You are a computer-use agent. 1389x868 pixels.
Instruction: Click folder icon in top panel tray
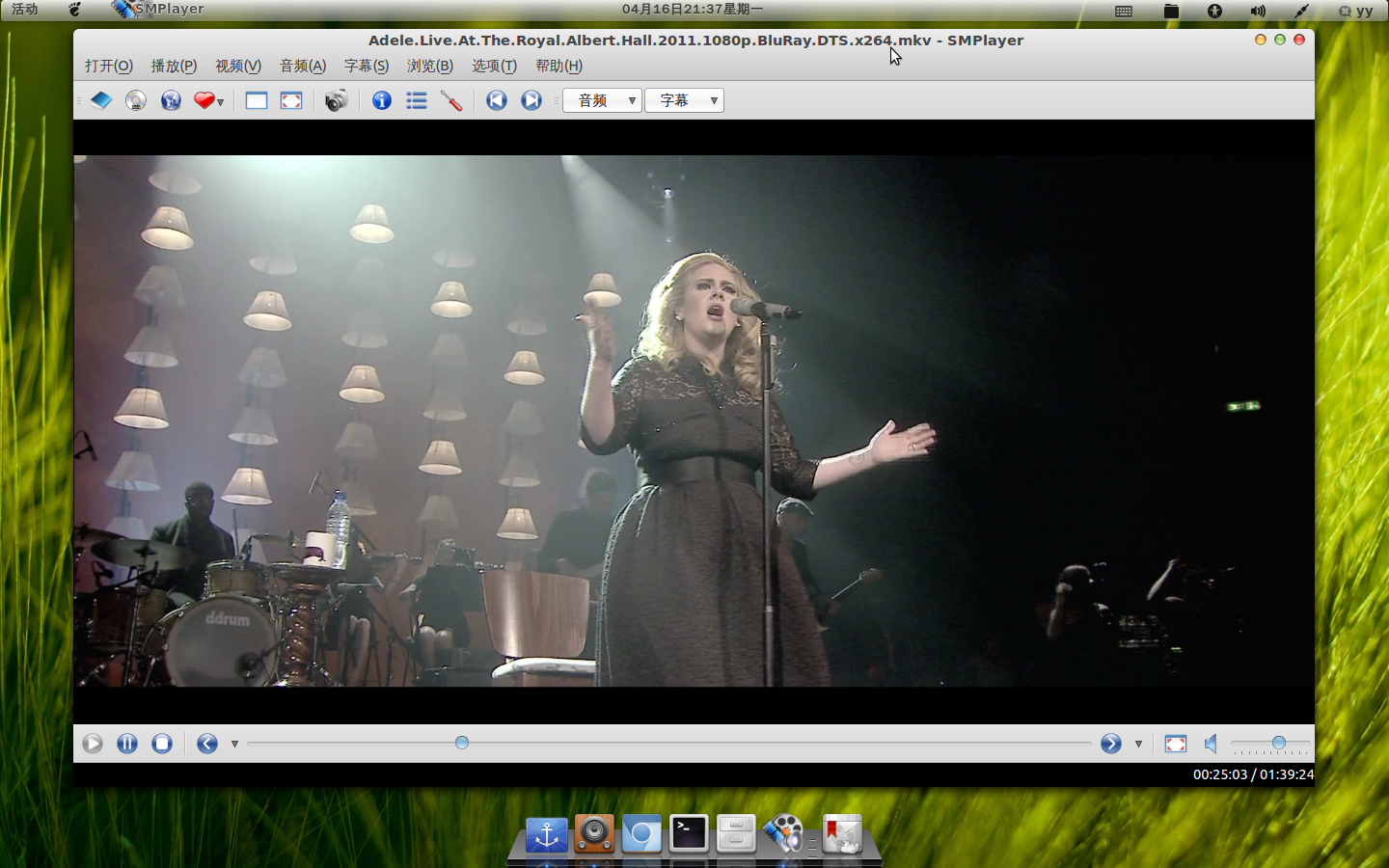[1171, 11]
